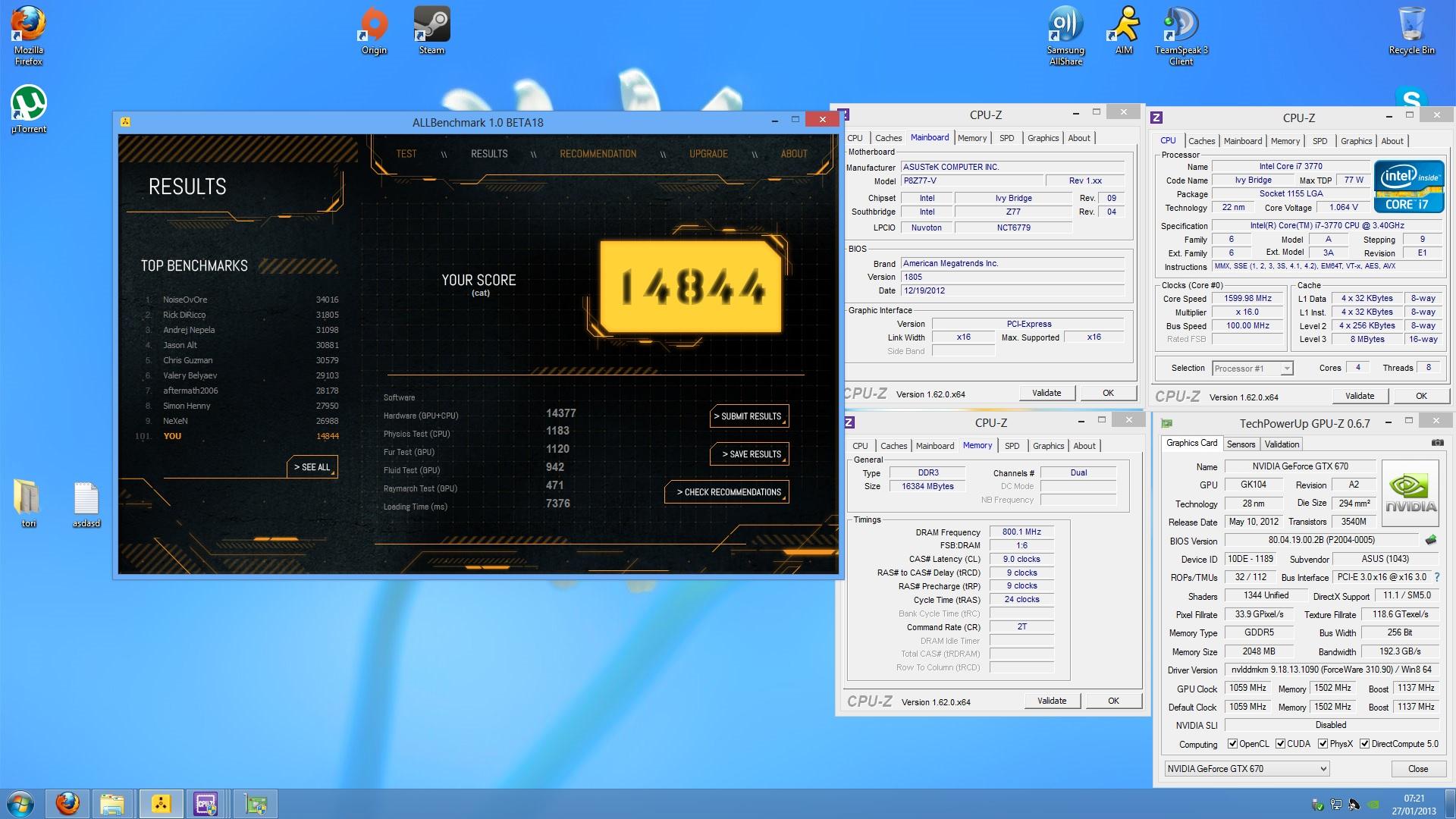Open Caches tab in right CPU-Z window

(x=1201, y=141)
